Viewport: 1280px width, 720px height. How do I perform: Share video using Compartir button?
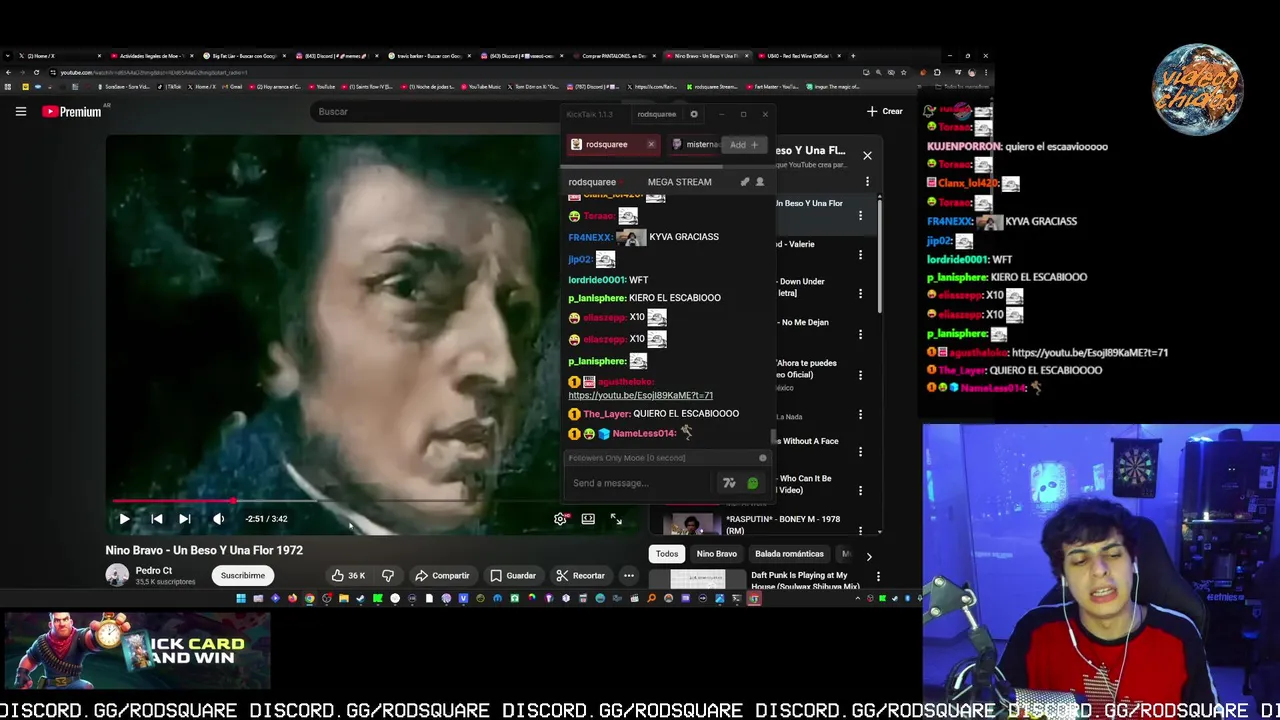tap(442, 575)
